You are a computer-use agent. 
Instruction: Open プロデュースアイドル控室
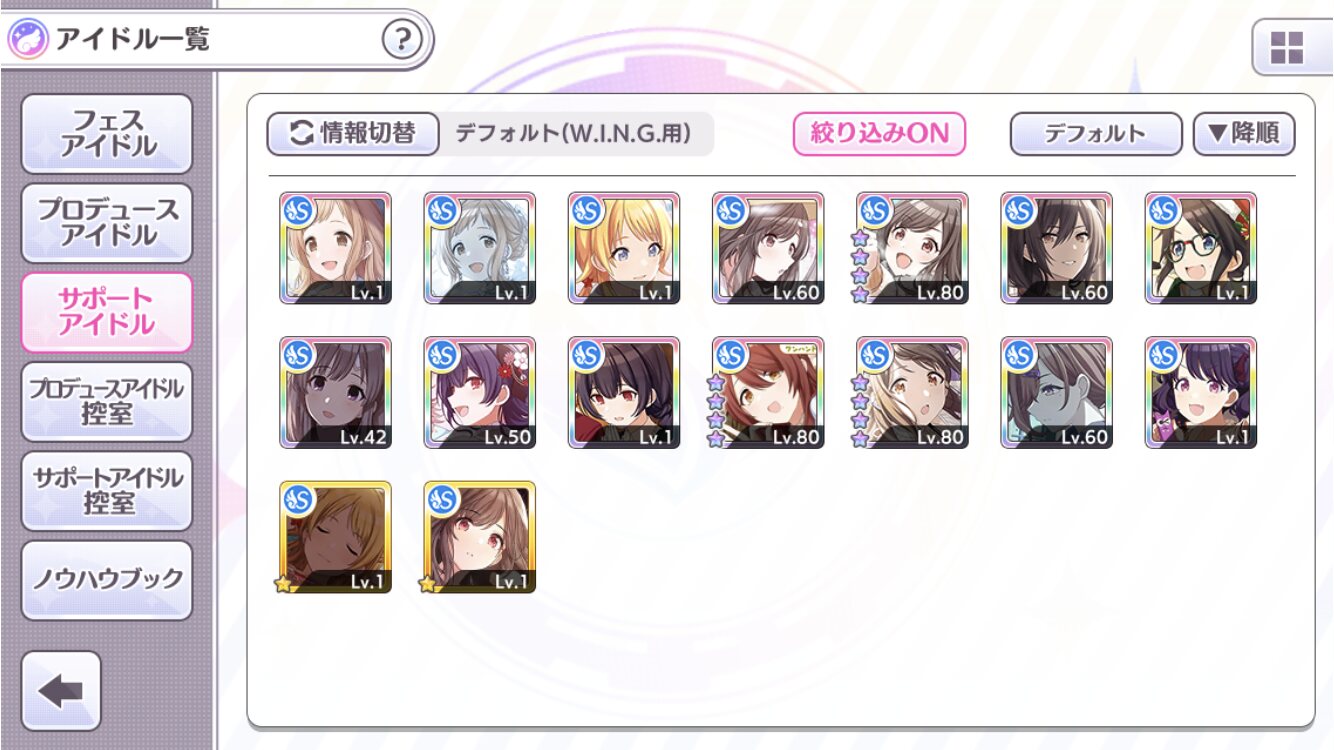click(107, 402)
